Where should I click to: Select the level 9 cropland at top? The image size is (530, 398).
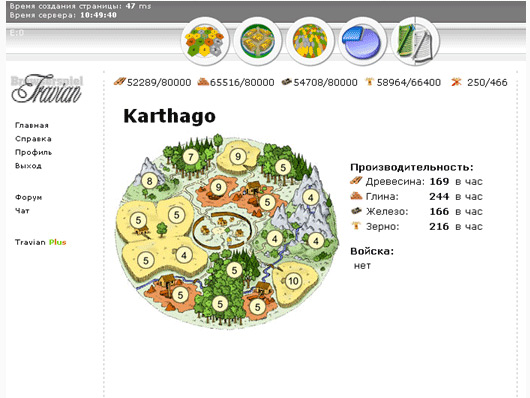coord(238,157)
